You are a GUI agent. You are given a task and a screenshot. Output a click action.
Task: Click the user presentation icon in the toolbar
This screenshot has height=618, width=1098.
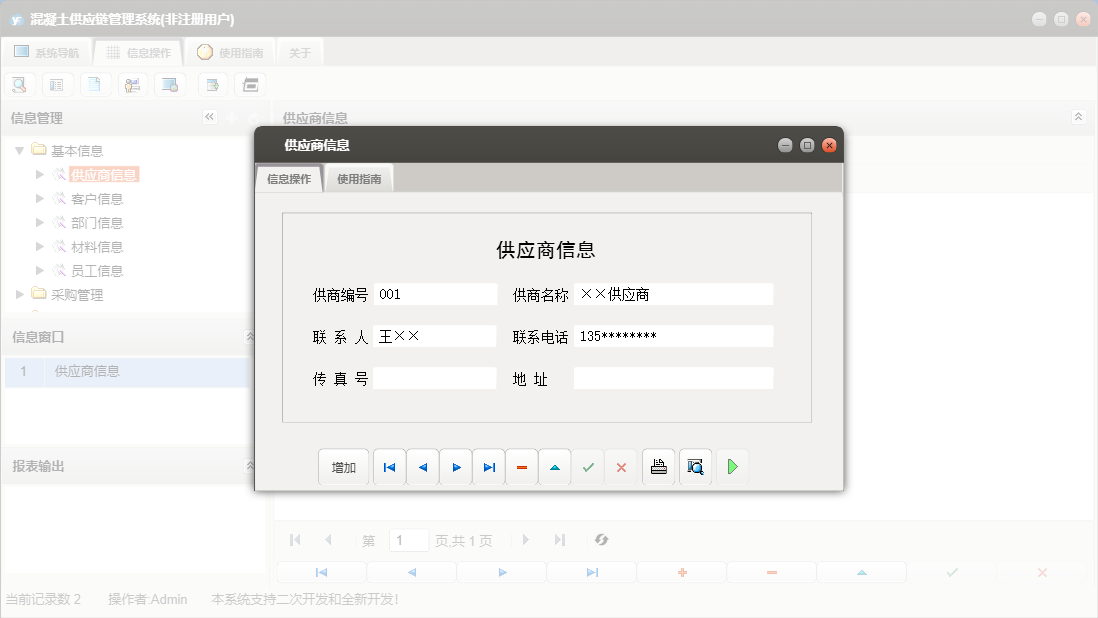click(x=132, y=84)
